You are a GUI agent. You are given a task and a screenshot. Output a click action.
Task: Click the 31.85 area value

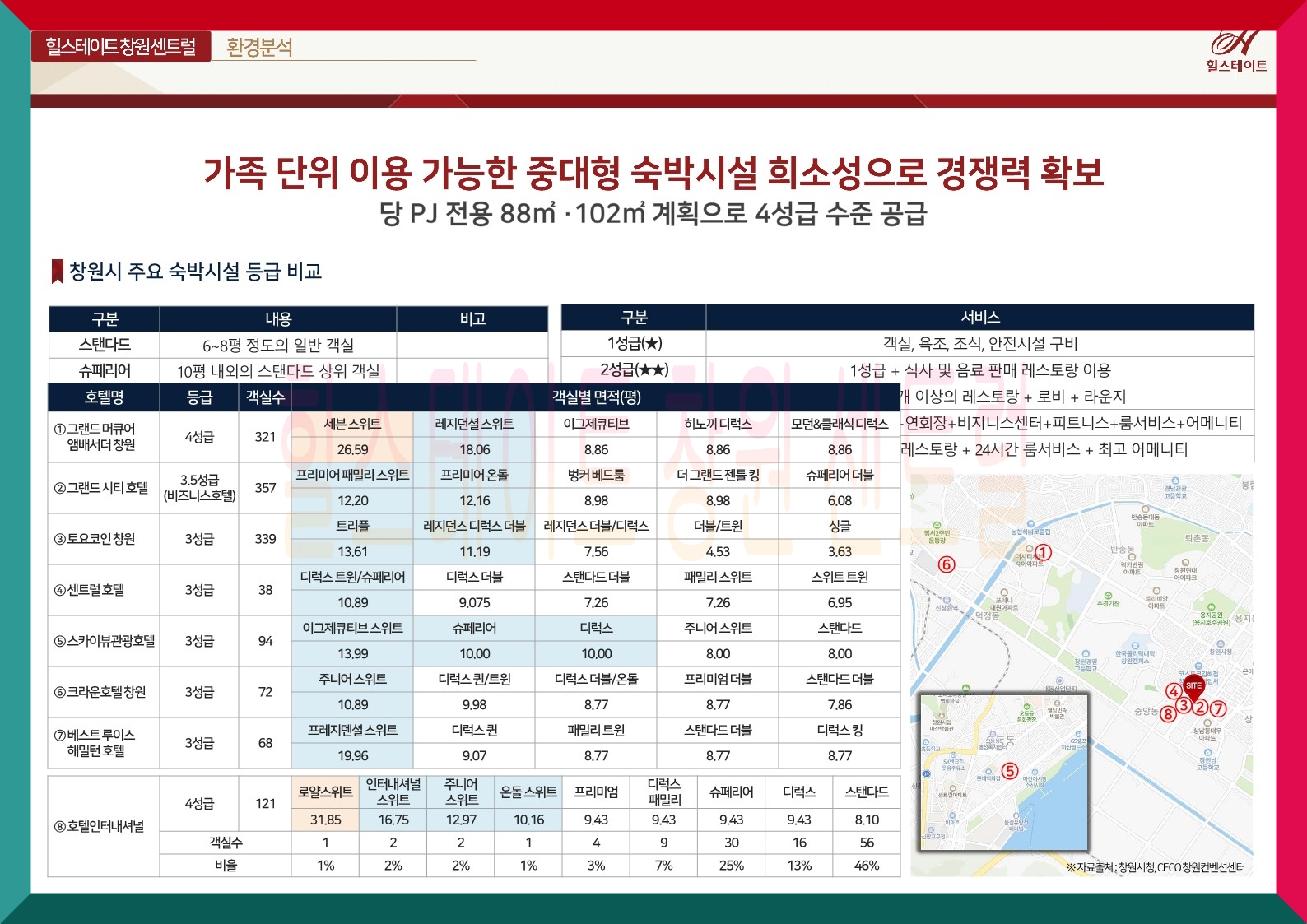pos(325,820)
